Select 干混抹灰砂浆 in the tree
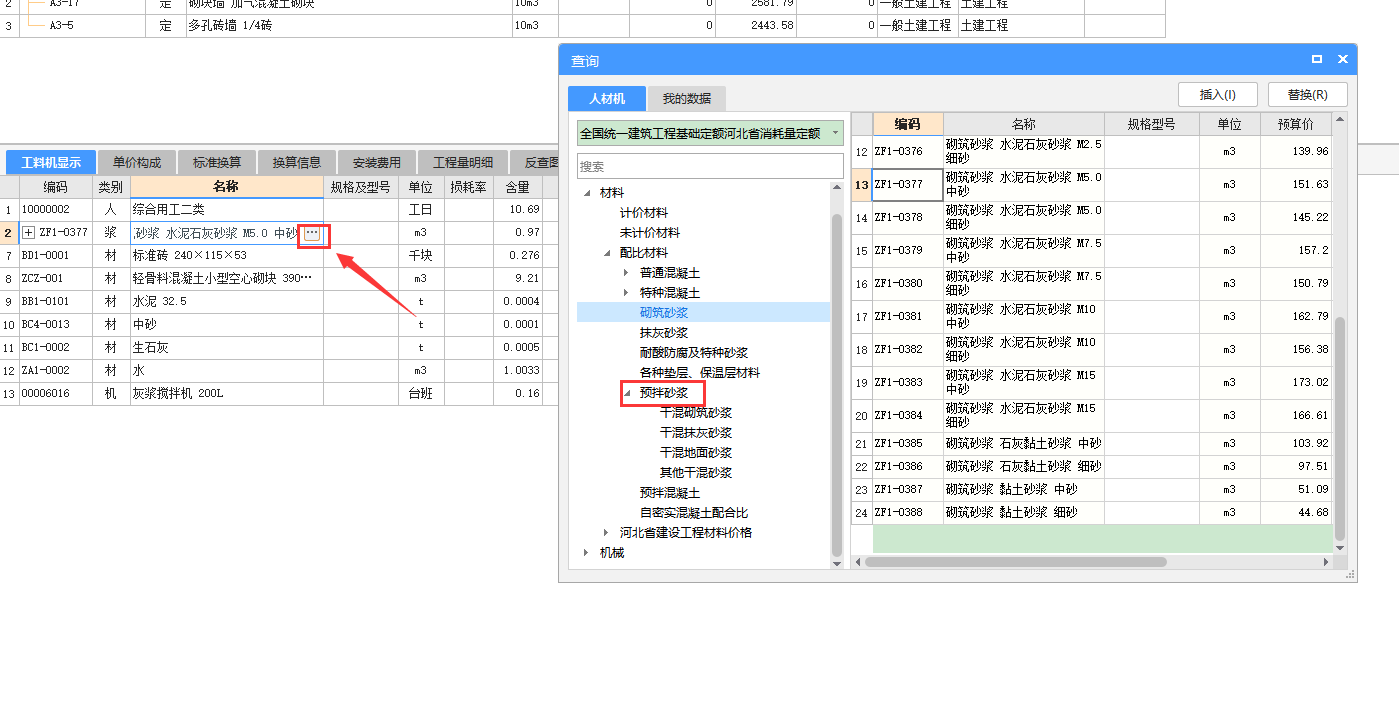 [696, 433]
